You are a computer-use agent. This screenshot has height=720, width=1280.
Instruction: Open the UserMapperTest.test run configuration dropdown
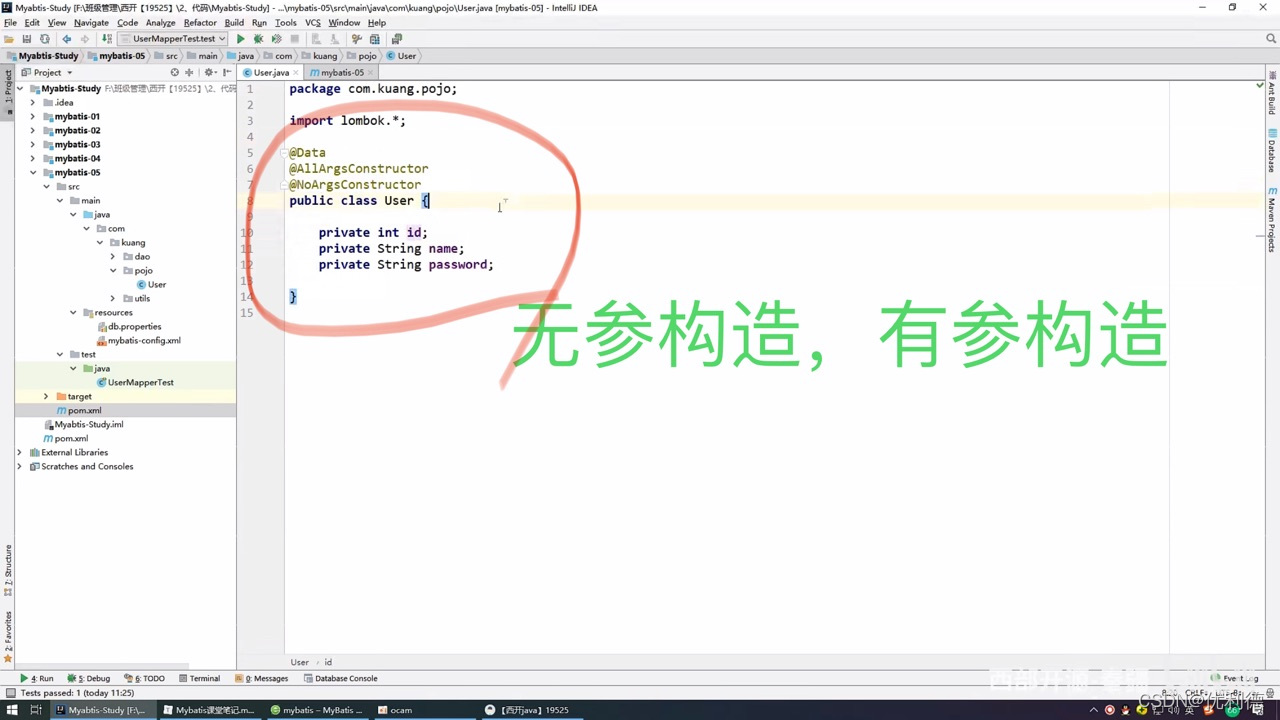(173, 39)
